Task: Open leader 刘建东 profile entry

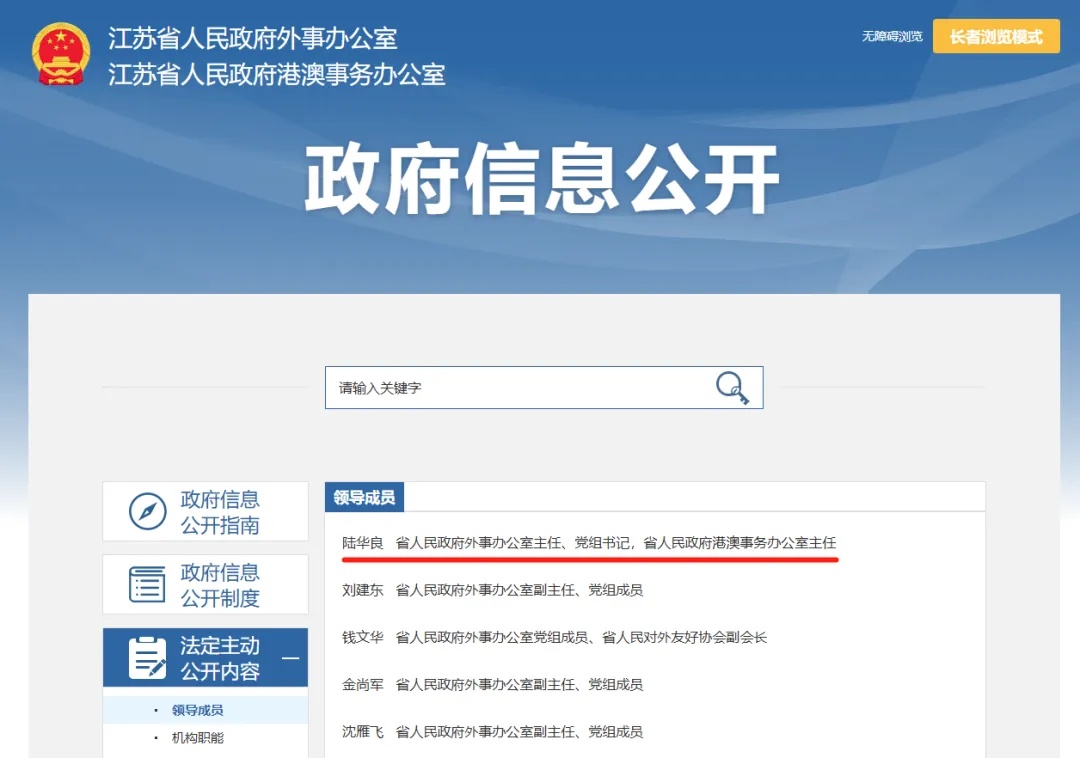Action: coord(363,590)
